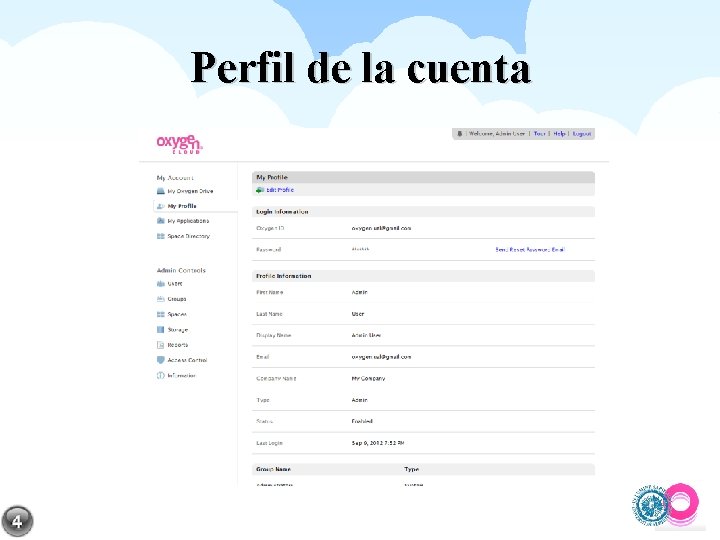Click the Company Name value My Company
Image resolution: width=720 pixels, height=540 pixels.
[x=368, y=378]
